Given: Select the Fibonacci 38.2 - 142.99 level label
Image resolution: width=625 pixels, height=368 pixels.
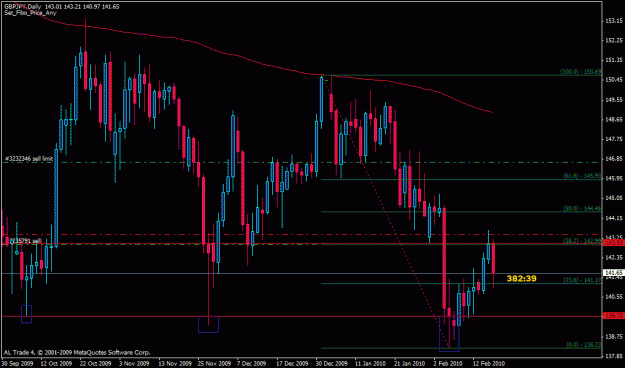Looking at the screenshot, I should click(582, 240).
